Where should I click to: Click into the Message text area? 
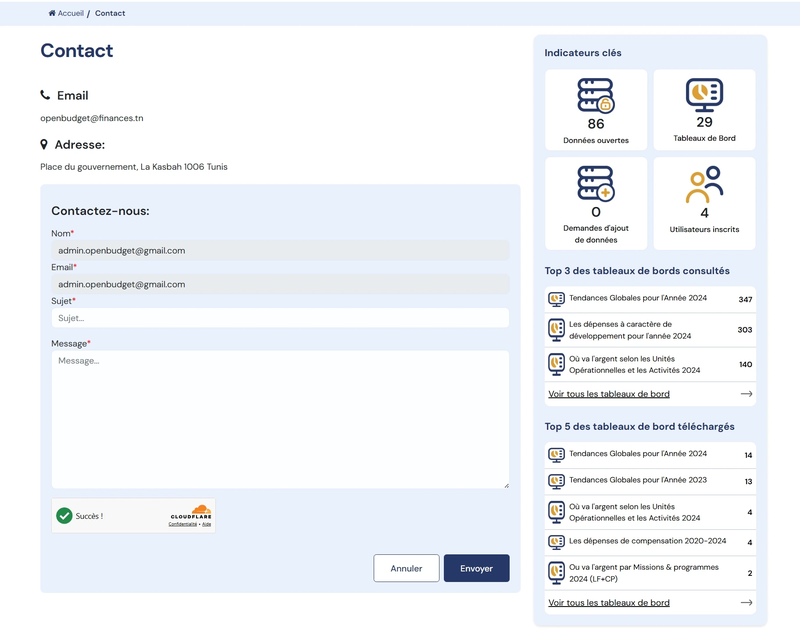280,418
